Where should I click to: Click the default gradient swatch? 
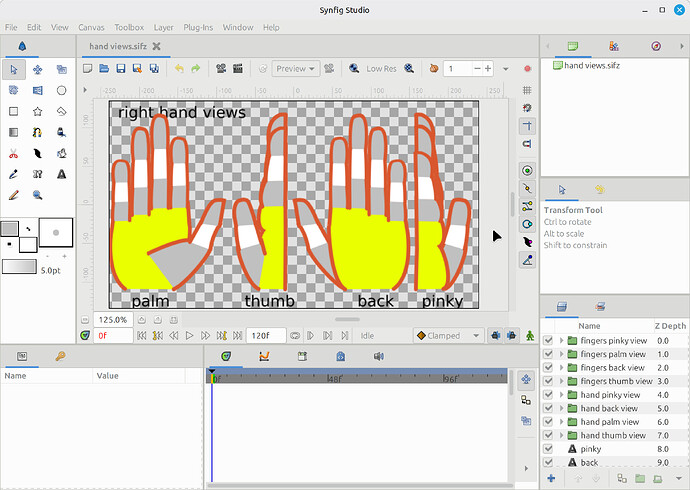tap(19, 267)
